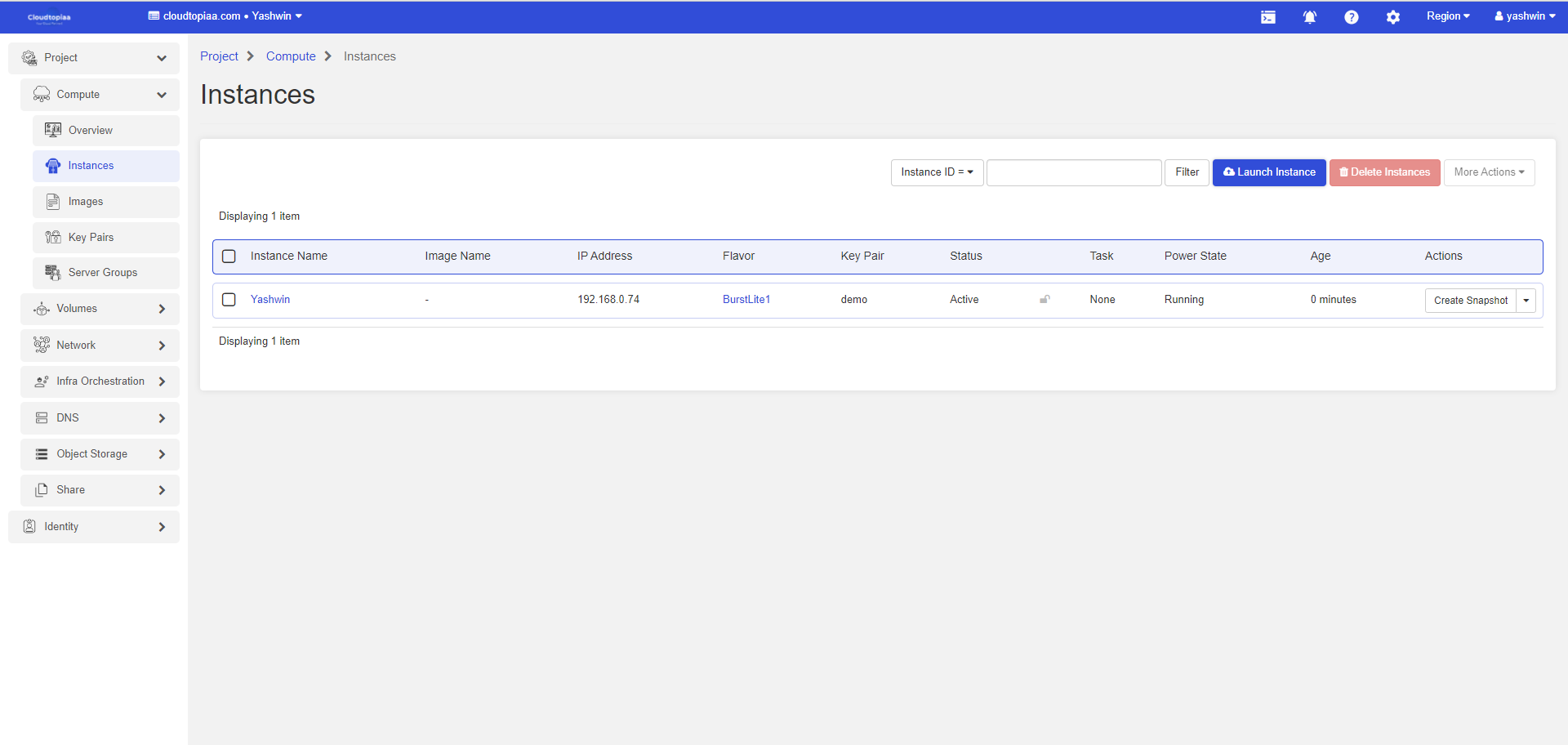Click the filter text input field

[1073, 172]
